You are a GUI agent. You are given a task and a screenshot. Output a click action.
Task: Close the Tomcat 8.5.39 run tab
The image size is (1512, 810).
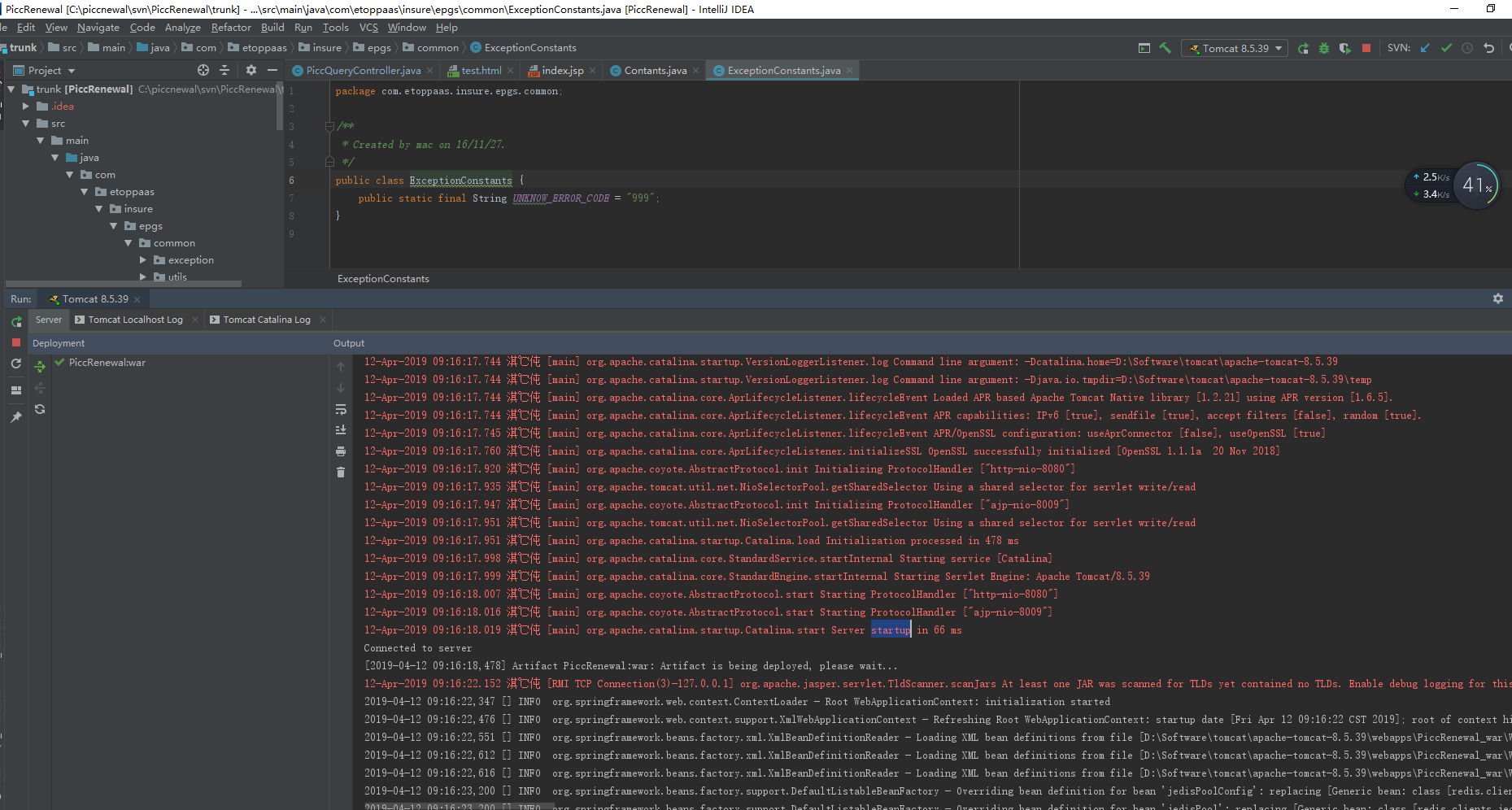point(137,299)
